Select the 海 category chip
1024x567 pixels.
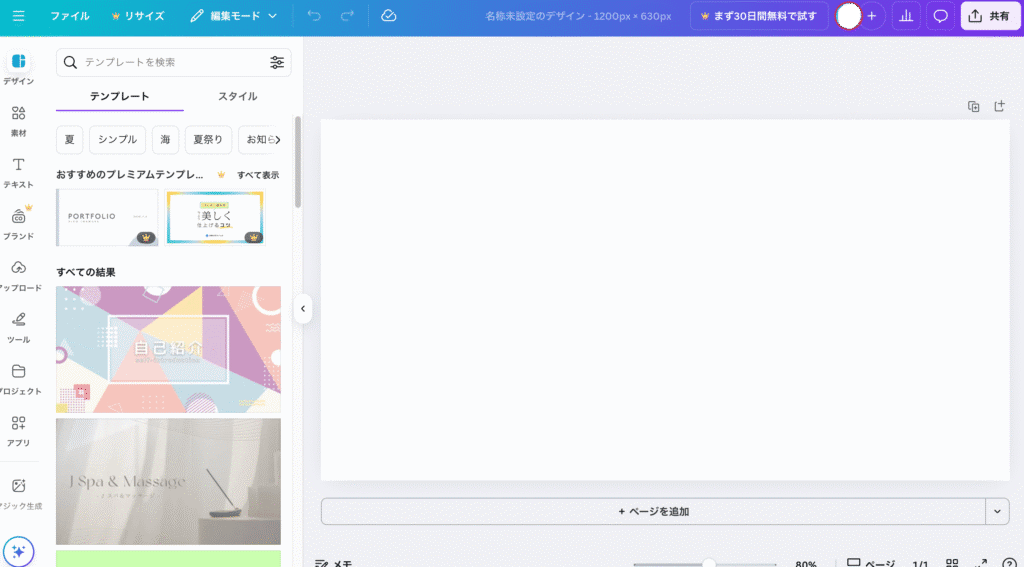pos(165,139)
